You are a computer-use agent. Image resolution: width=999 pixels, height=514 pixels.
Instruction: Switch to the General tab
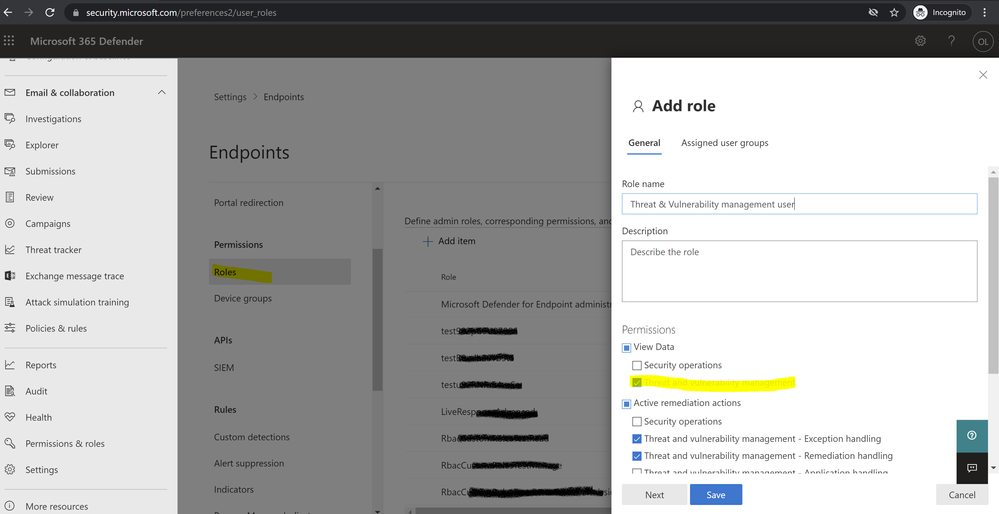click(x=644, y=143)
